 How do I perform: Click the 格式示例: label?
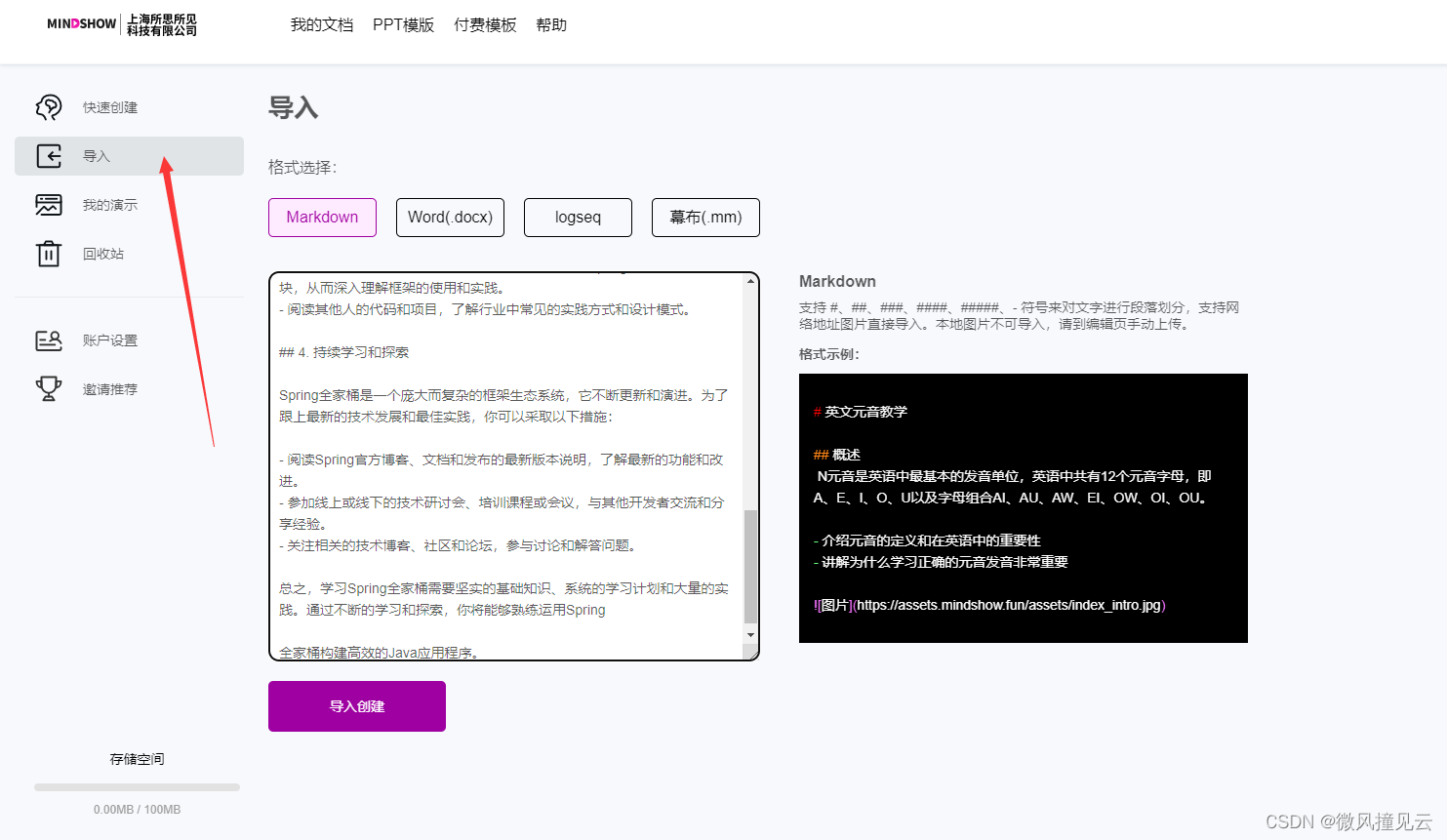829,354
